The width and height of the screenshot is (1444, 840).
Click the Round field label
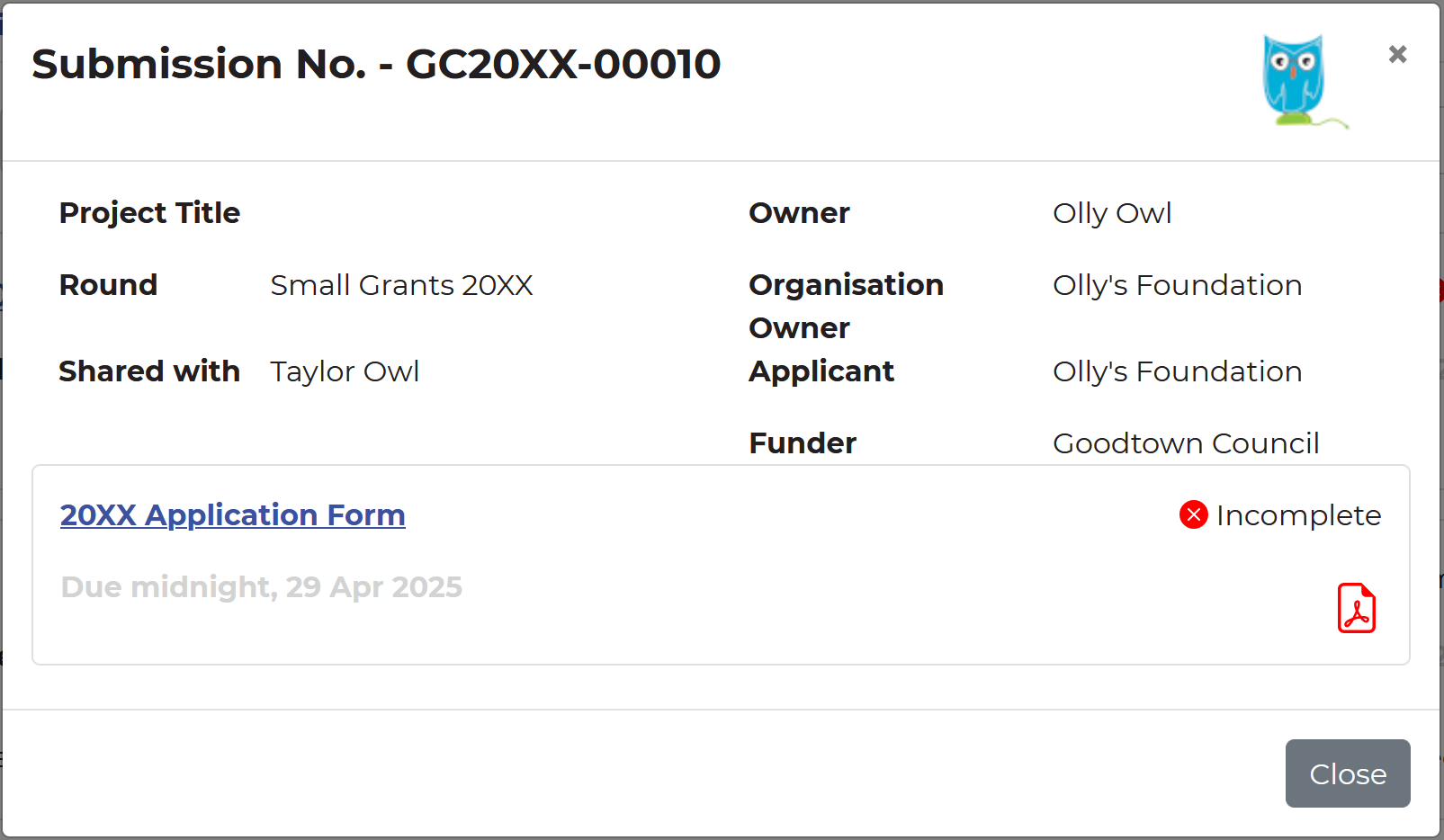[x=108, y=285]
